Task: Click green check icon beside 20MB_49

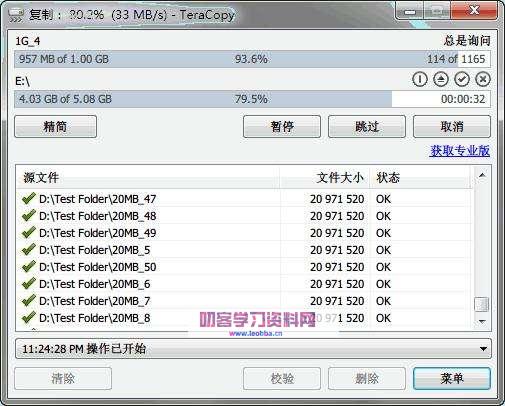Action: coord(29,232)
